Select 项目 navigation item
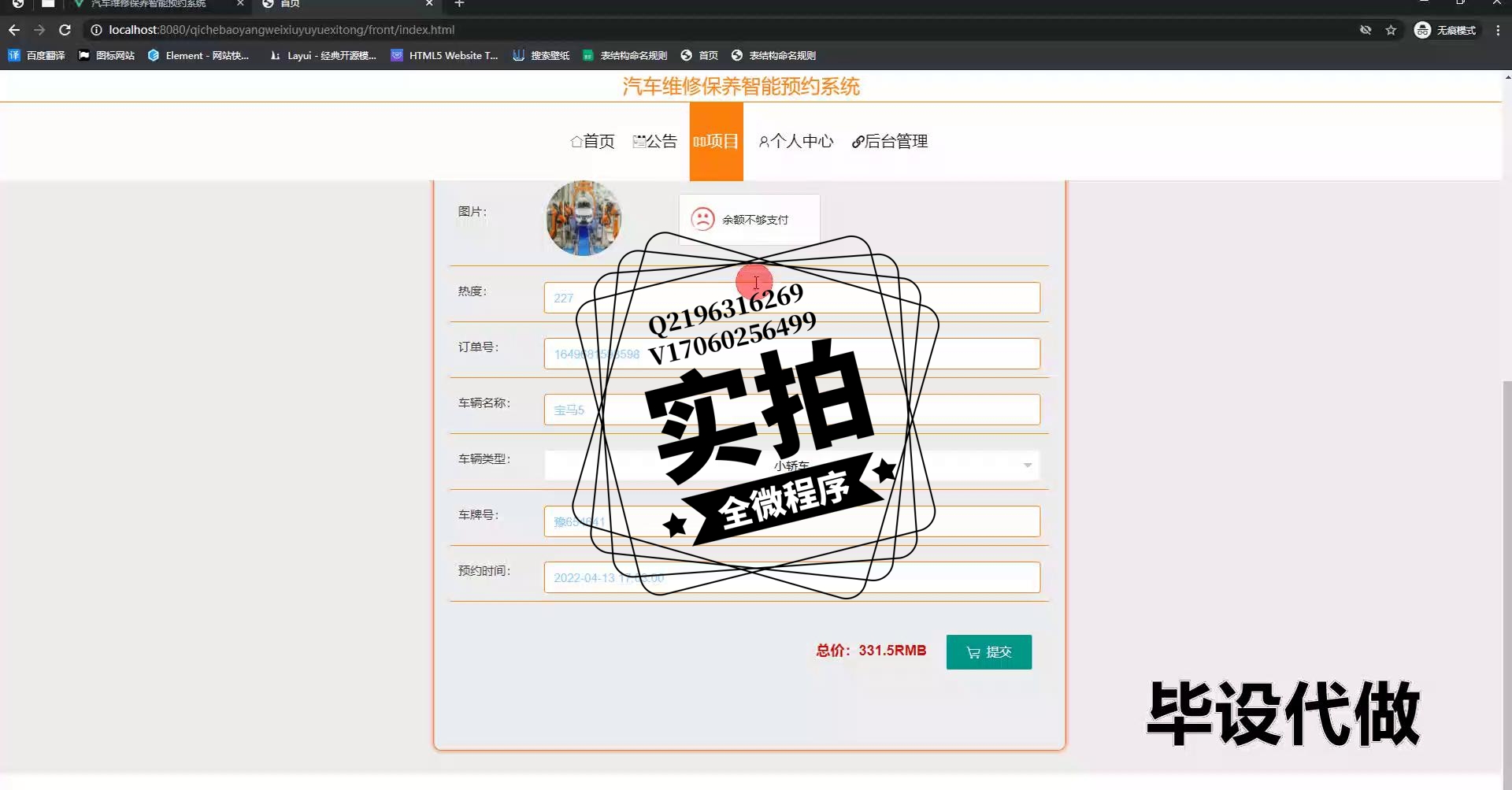The image size is (1512, 790). tap(716, 142)
